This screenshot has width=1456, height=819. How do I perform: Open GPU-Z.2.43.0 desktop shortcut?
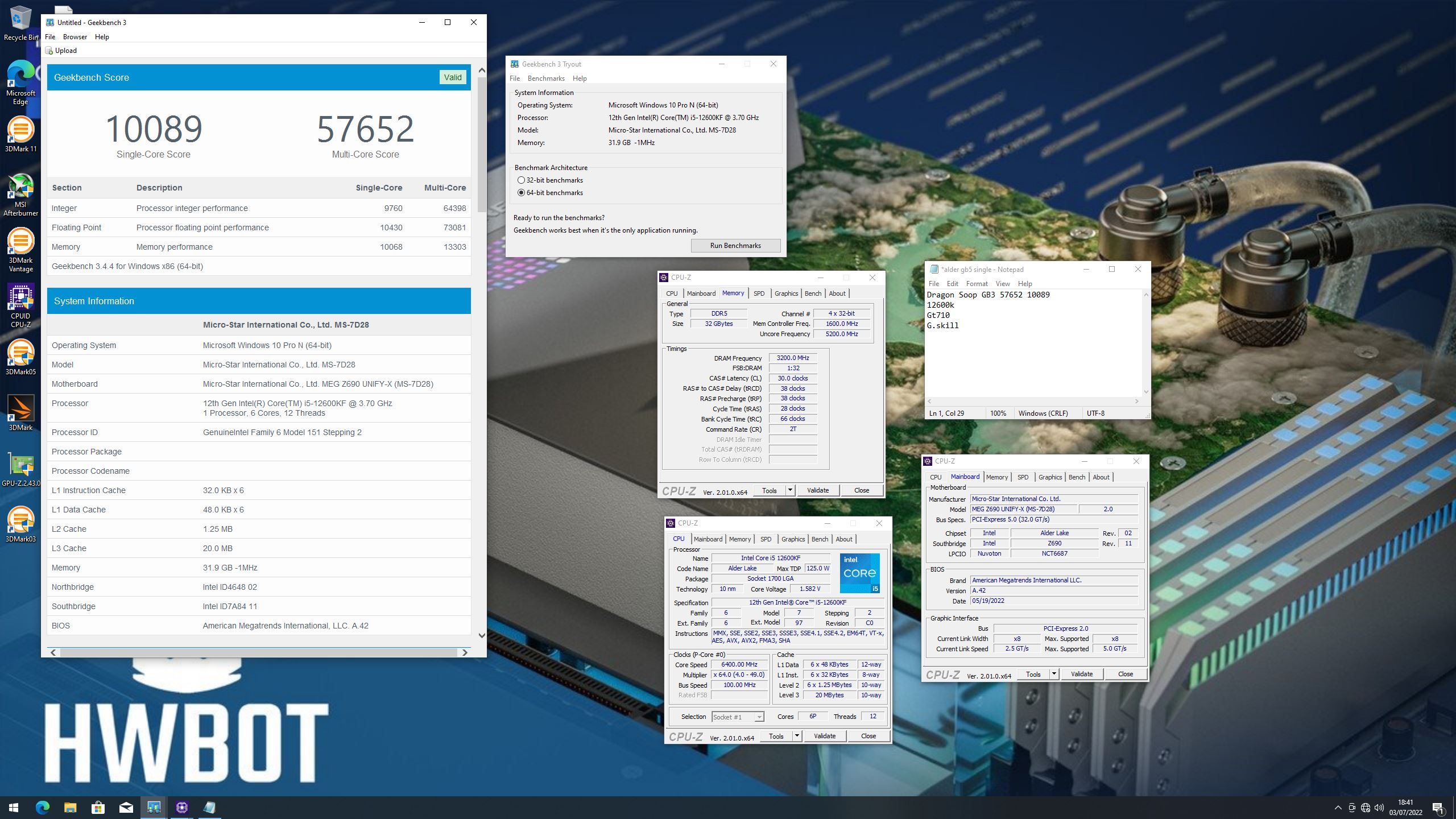click(x=20, y=469)
